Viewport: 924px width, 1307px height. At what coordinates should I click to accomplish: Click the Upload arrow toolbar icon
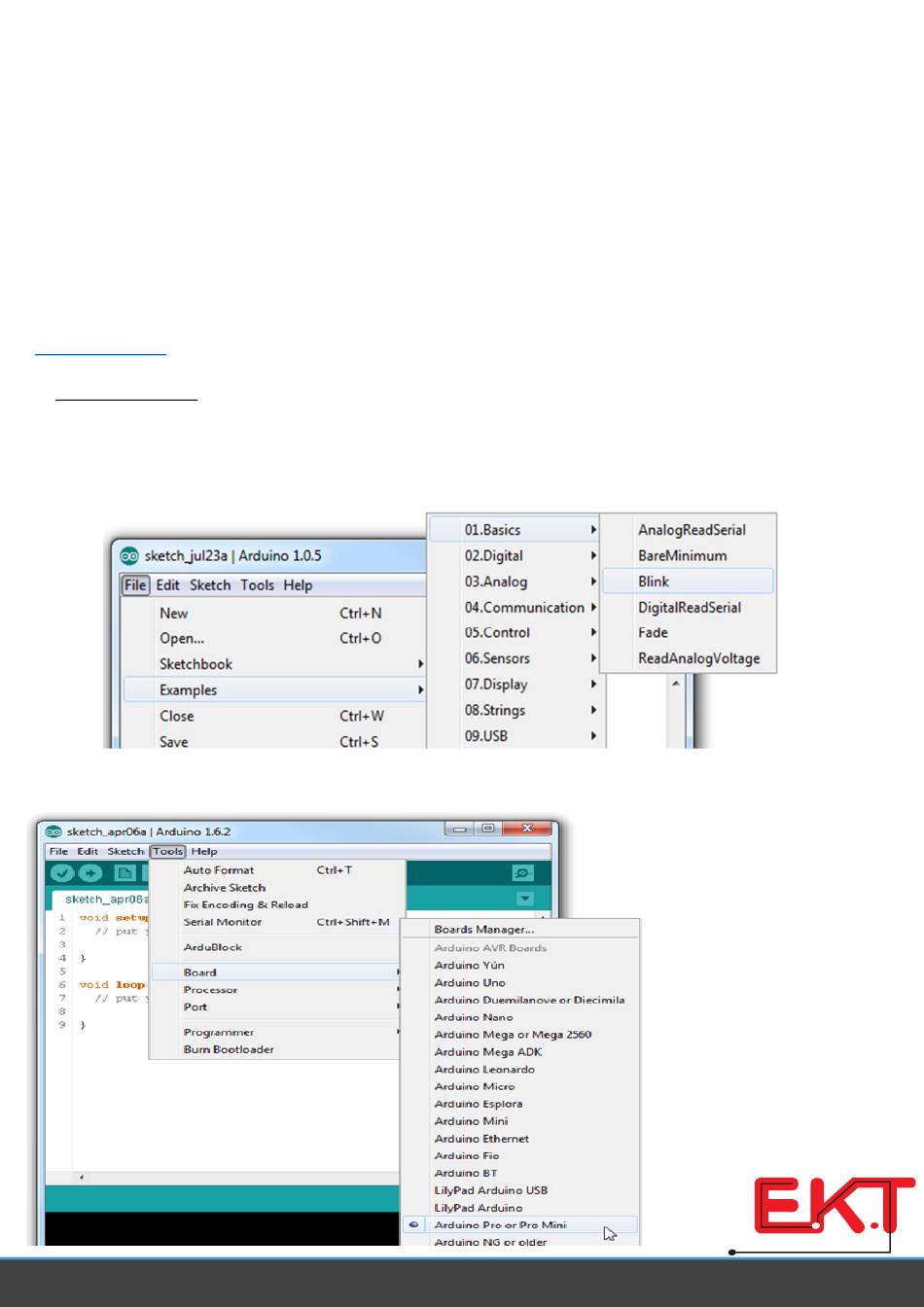pyautogui.click(x=90, y=873)
